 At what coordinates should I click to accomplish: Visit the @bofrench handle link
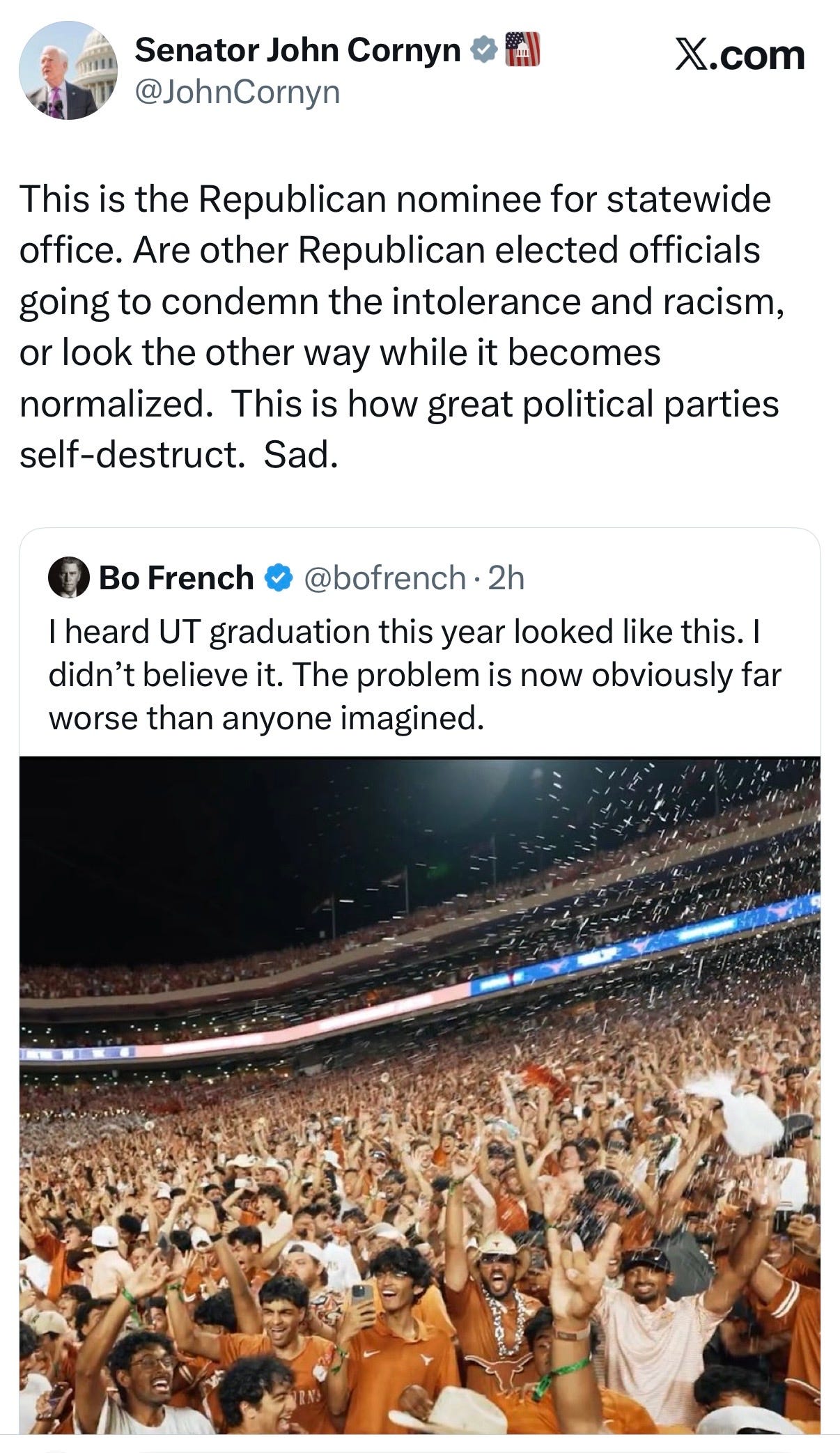point(384,578)
